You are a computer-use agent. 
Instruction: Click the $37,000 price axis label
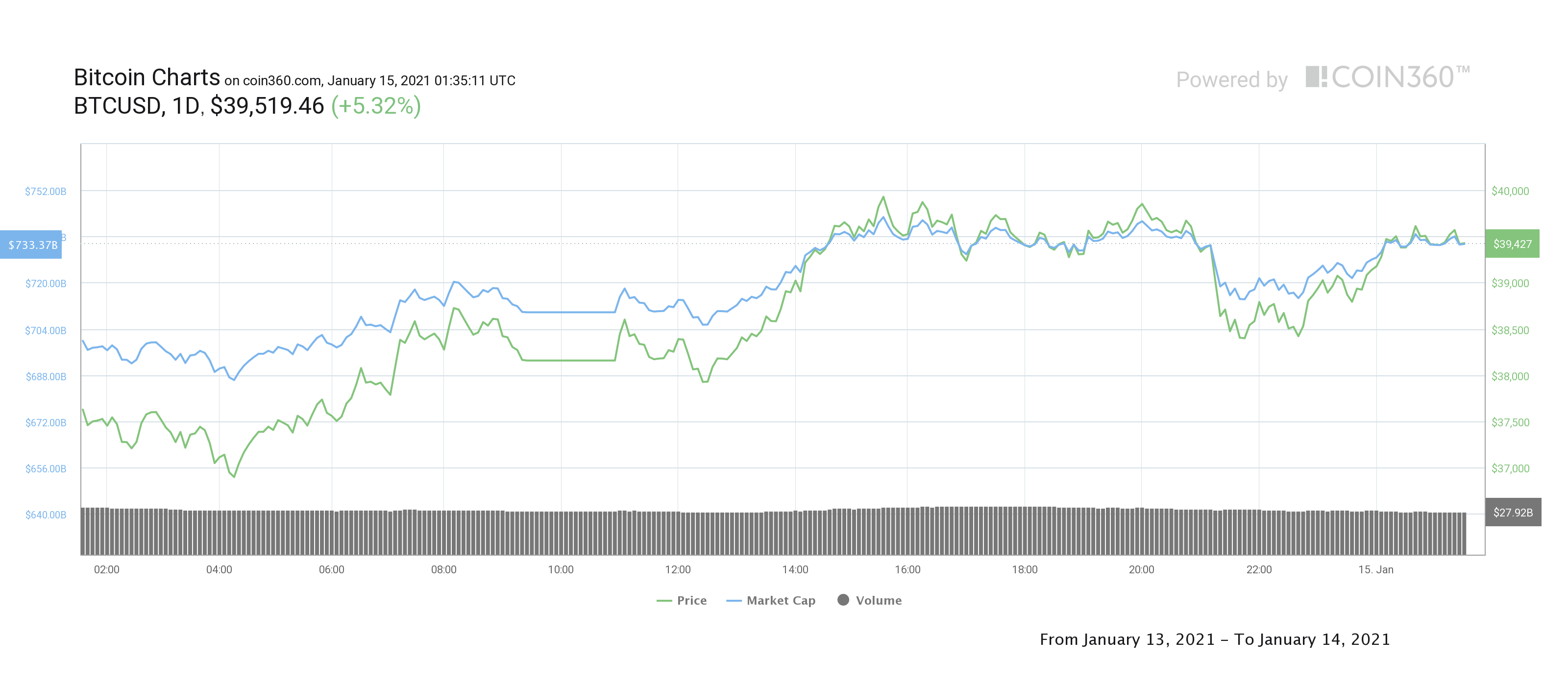[1510, 468]
